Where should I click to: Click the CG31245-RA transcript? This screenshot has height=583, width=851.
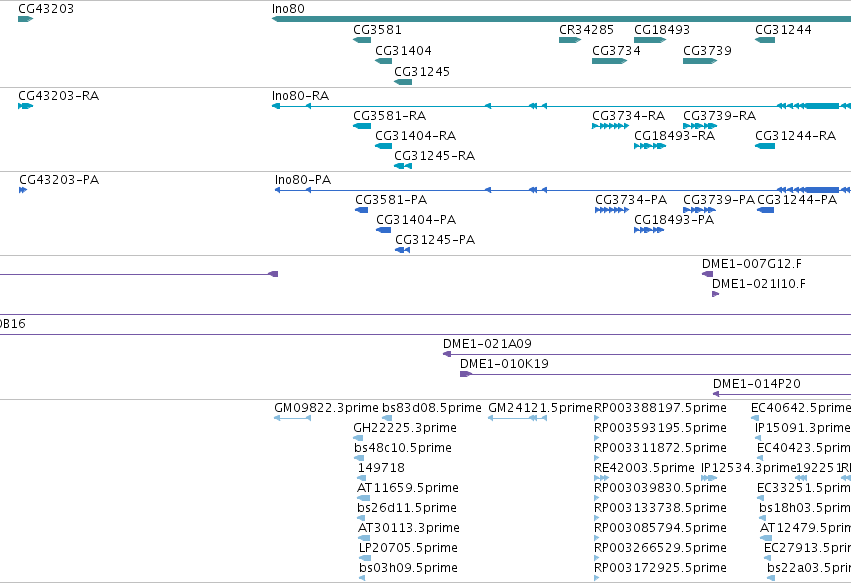(x=403, y=166)
